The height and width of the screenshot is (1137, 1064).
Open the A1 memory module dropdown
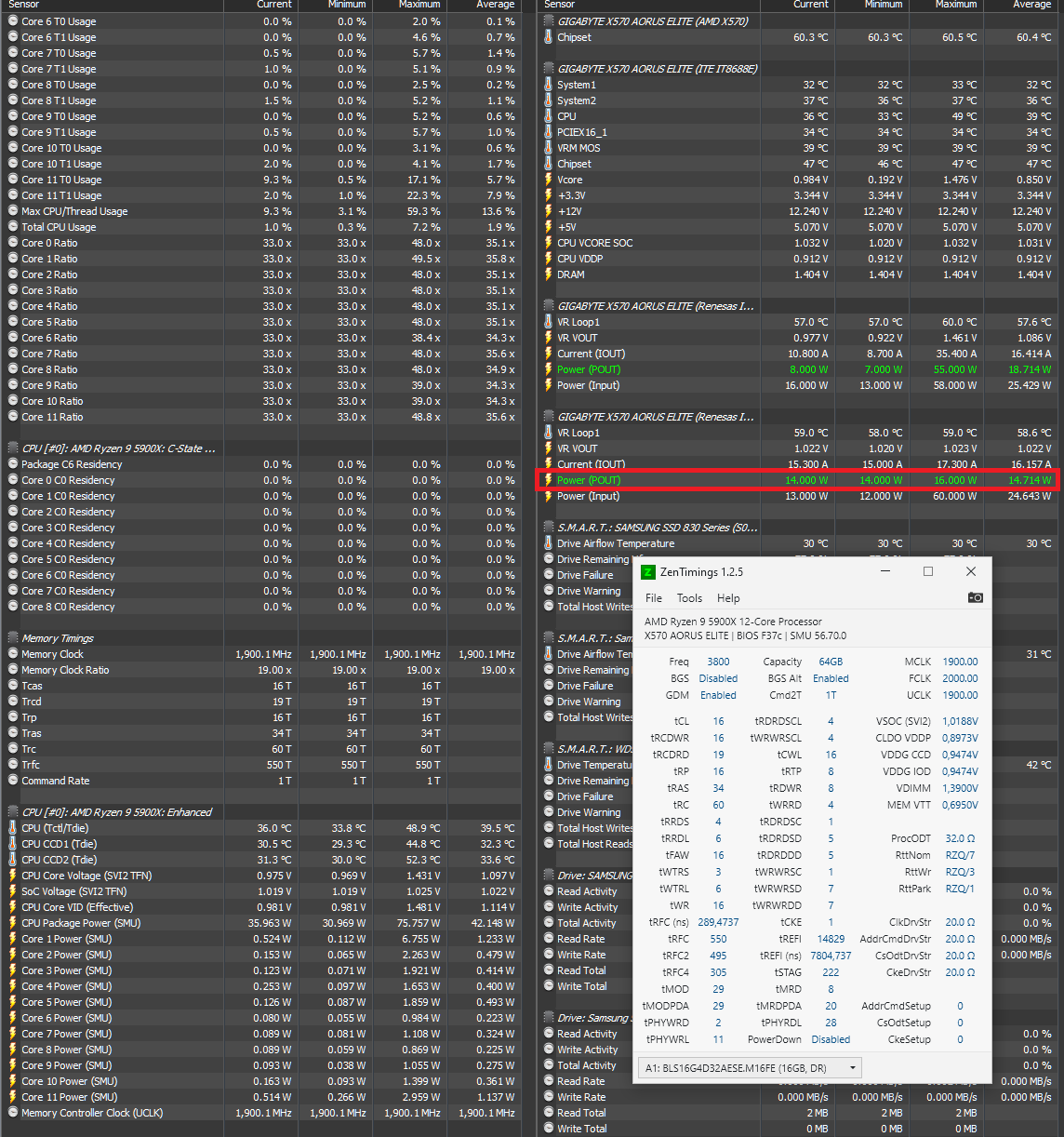click(x=750, y=1068)
